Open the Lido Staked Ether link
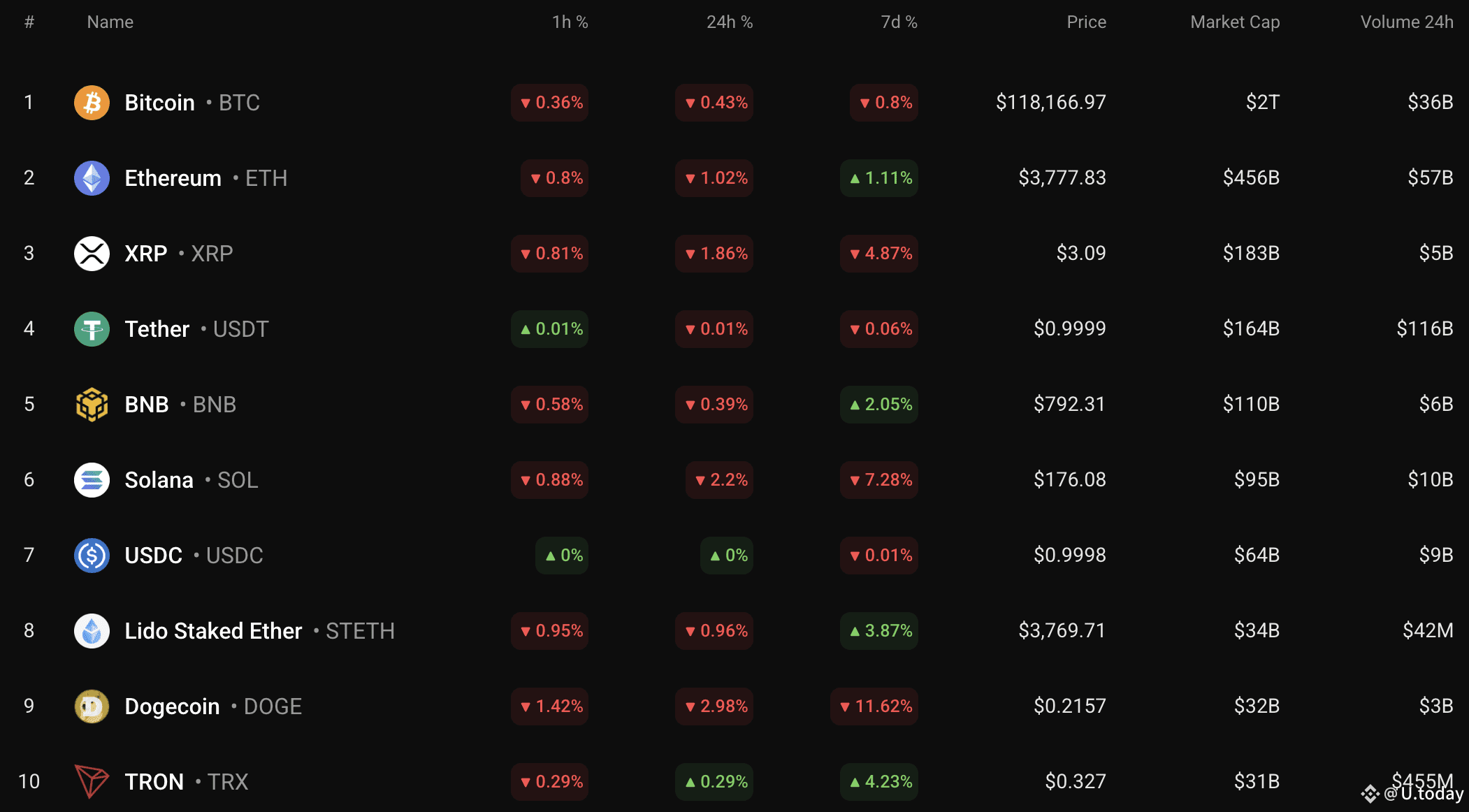The image size is (1469, 812). pos(213,631)
